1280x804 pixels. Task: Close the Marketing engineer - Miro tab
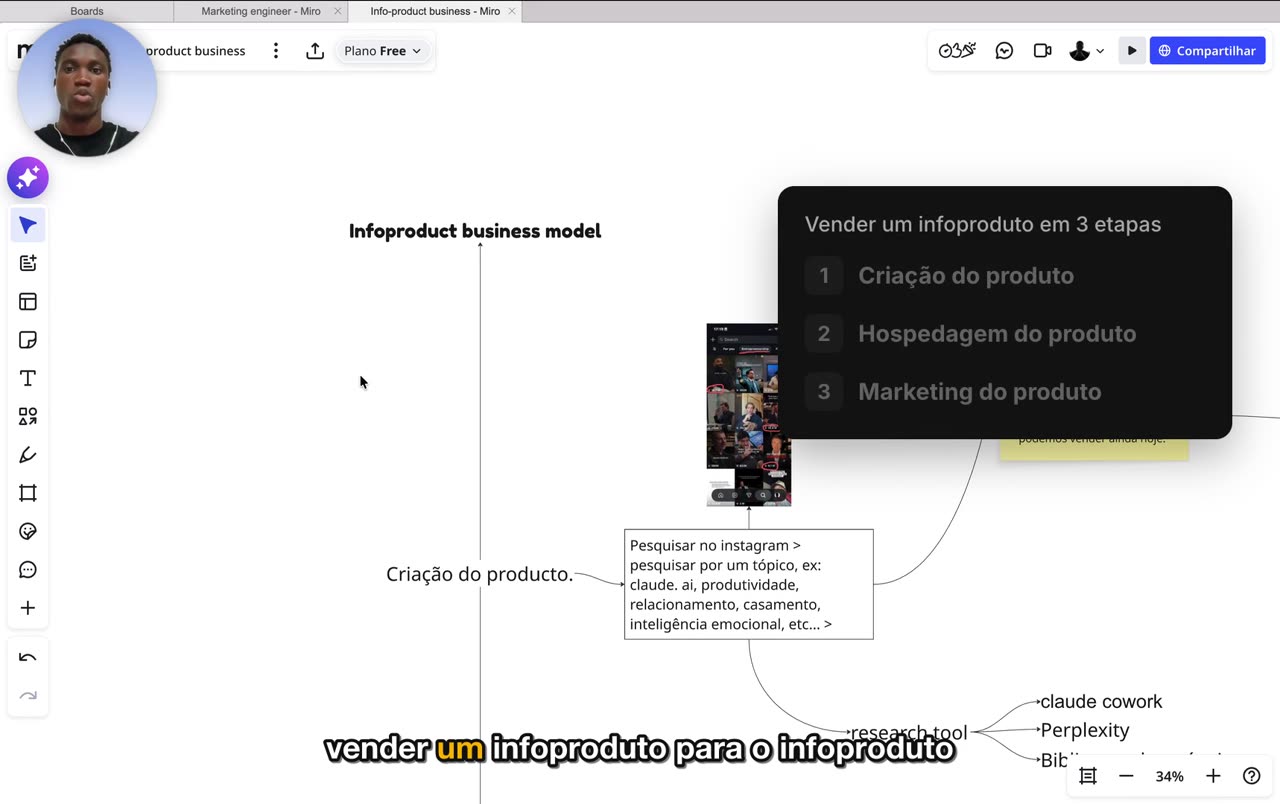338,11
